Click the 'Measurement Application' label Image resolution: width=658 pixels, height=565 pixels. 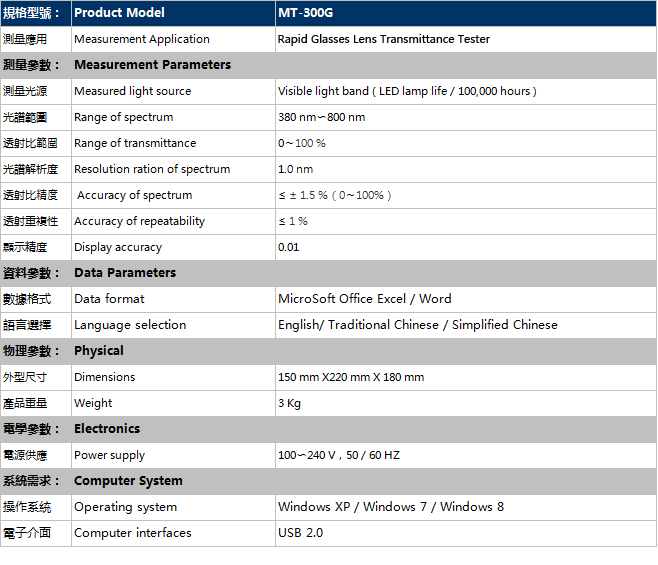(x=142, y=39)
